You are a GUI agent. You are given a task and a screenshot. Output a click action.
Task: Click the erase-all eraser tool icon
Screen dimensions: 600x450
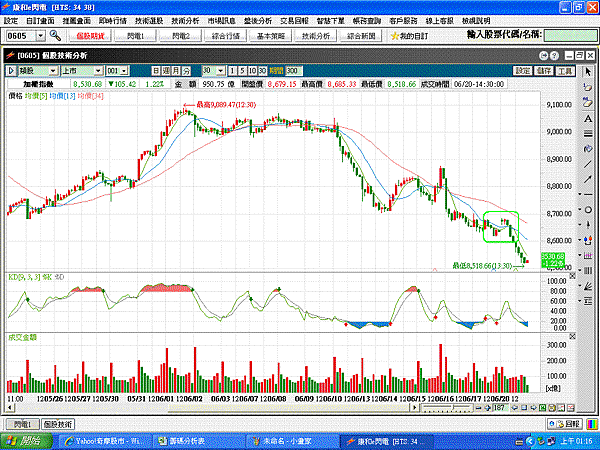[x=587, y=102]
